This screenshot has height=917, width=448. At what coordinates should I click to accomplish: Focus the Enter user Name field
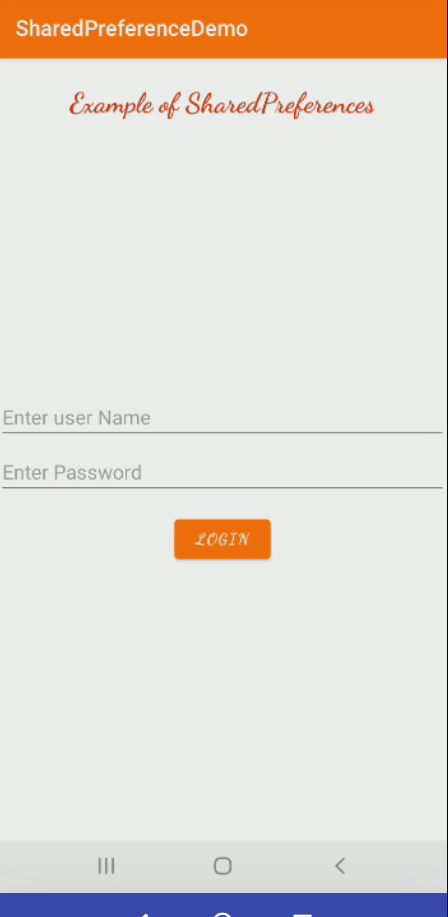pyautogui.click(x=222, y=418)
